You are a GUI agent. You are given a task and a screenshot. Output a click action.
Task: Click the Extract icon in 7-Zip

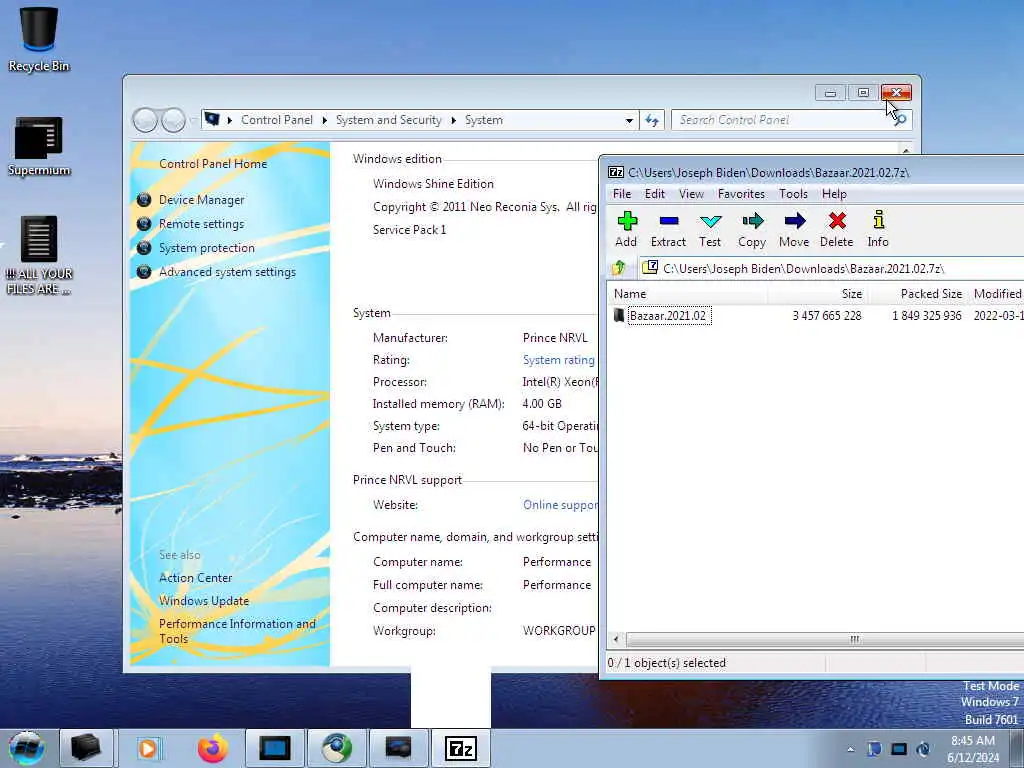pos(668,229)
